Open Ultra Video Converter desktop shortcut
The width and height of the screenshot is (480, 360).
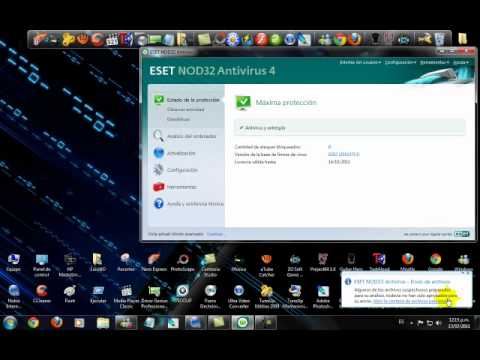[x=239, y=297]
